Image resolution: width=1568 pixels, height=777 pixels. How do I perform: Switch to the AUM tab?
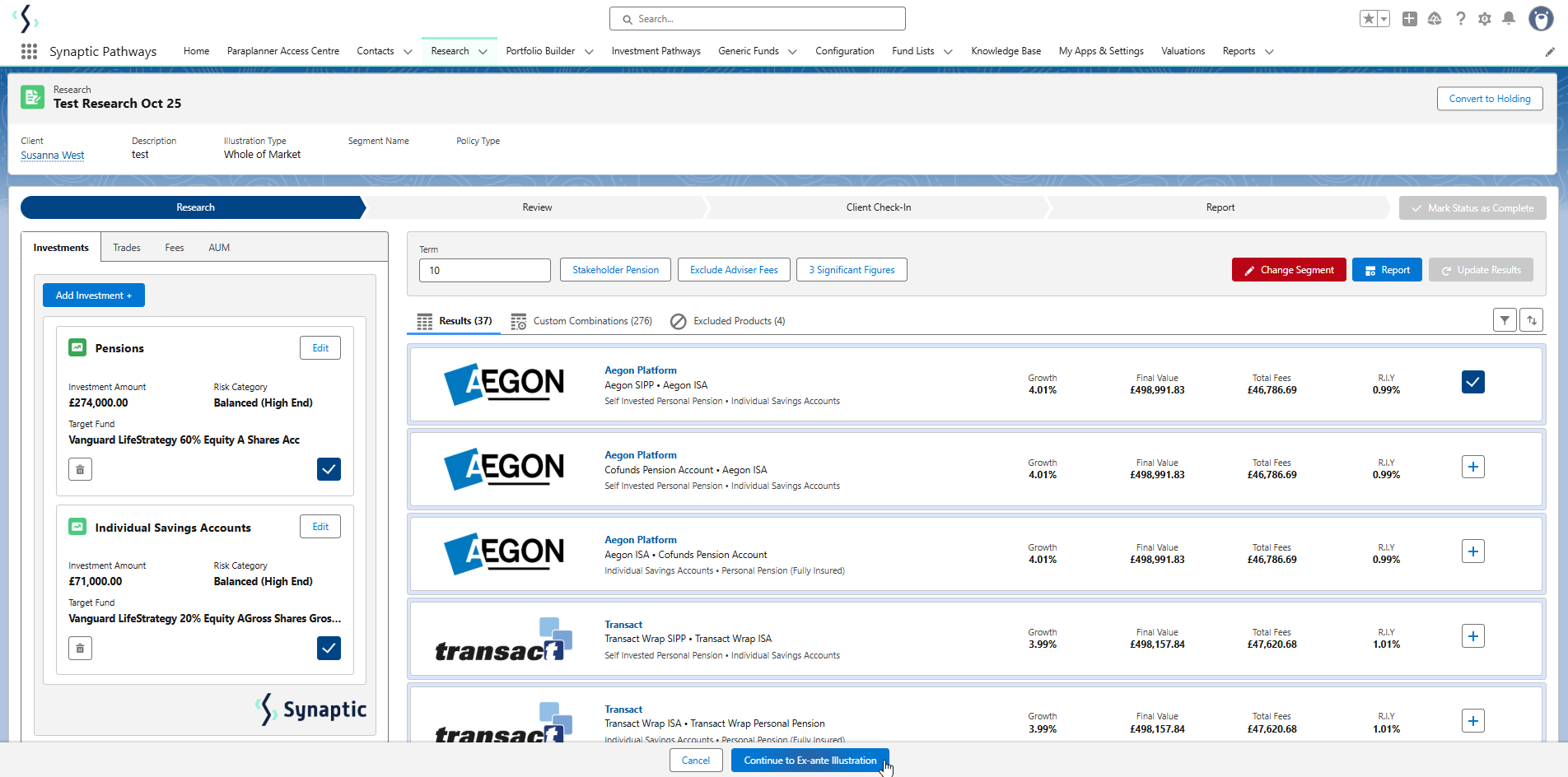219,248
